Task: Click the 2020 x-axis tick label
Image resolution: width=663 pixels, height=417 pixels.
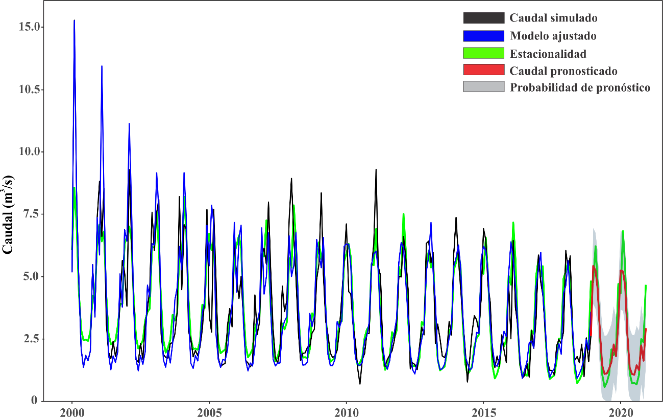Action: click(x=620, y=411)
